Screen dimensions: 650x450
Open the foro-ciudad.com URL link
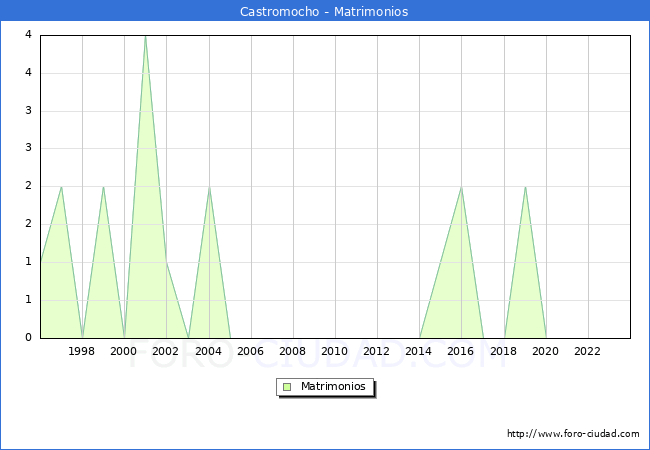tap(573, 434)
